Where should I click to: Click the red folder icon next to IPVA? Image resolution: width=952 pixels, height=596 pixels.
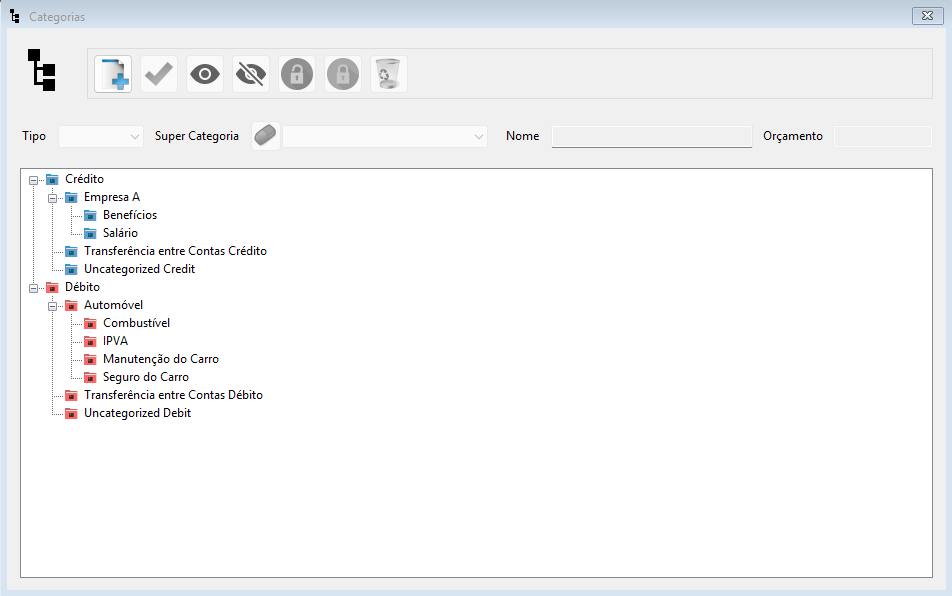click(90, 341)
